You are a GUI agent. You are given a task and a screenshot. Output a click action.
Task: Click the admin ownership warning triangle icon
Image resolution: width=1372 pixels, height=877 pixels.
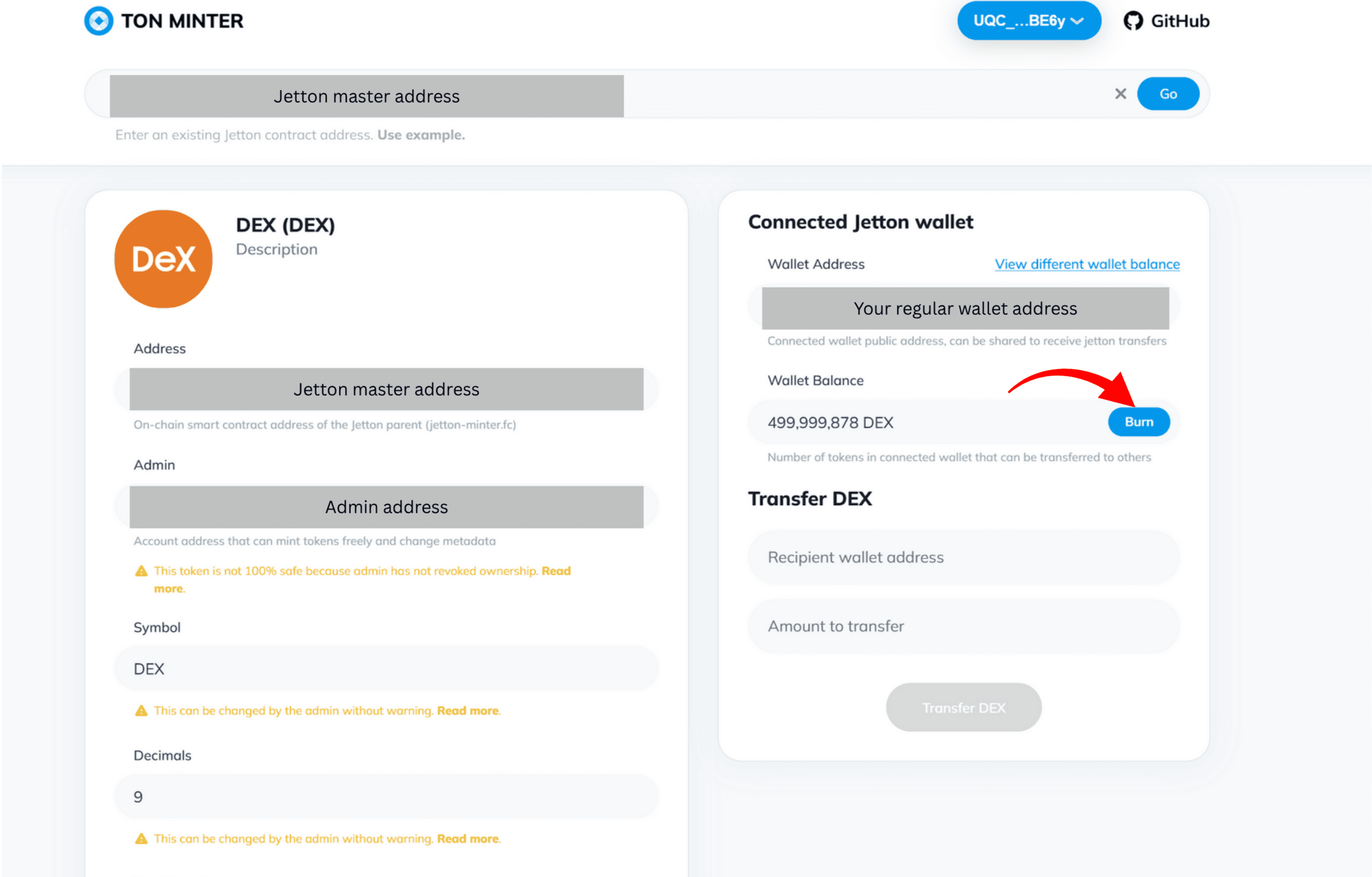(141, 571)
